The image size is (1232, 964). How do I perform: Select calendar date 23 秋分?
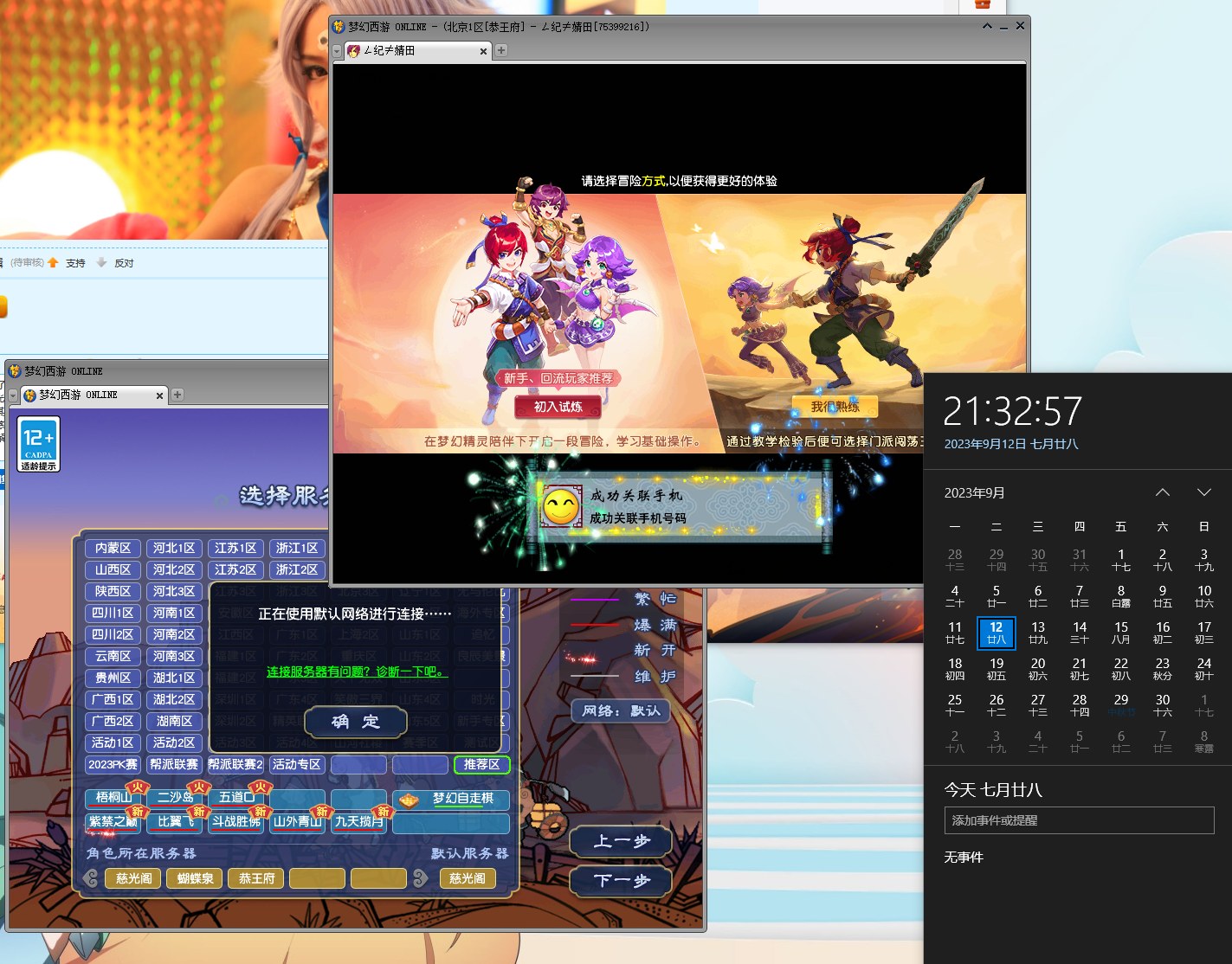pyautogui.click(x=1163, y=669)
